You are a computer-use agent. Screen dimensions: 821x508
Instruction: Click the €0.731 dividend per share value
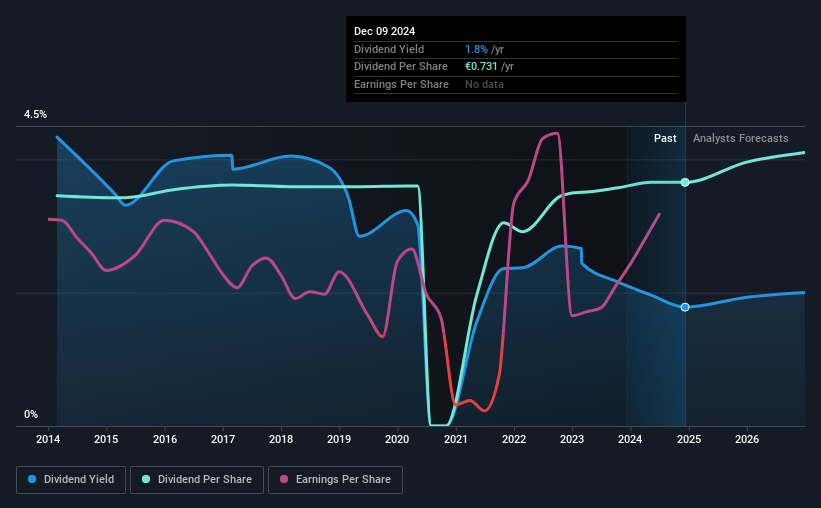pyautogui.click(x=481, y=67)
